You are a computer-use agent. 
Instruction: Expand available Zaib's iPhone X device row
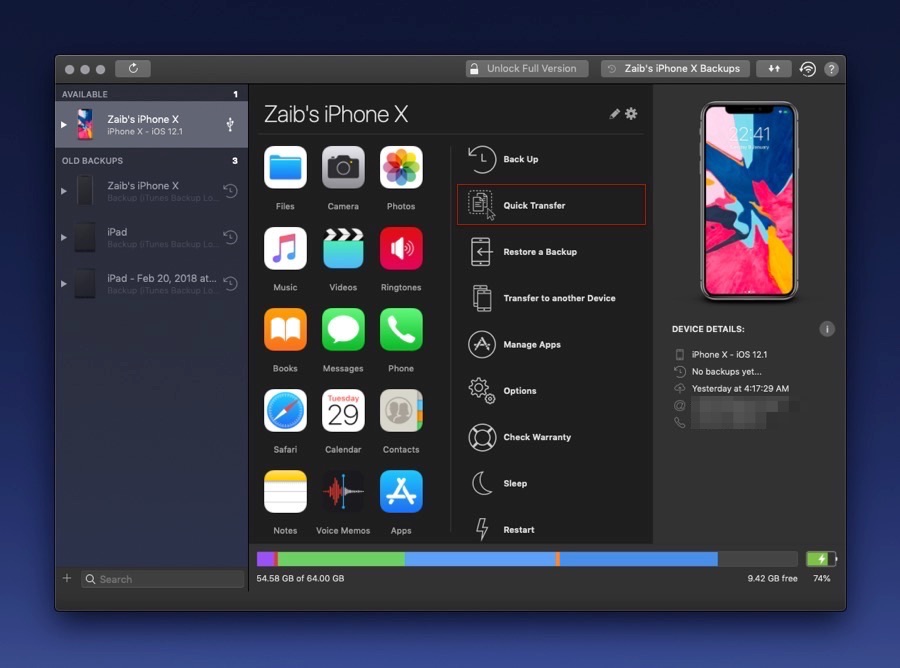[64, 125]
